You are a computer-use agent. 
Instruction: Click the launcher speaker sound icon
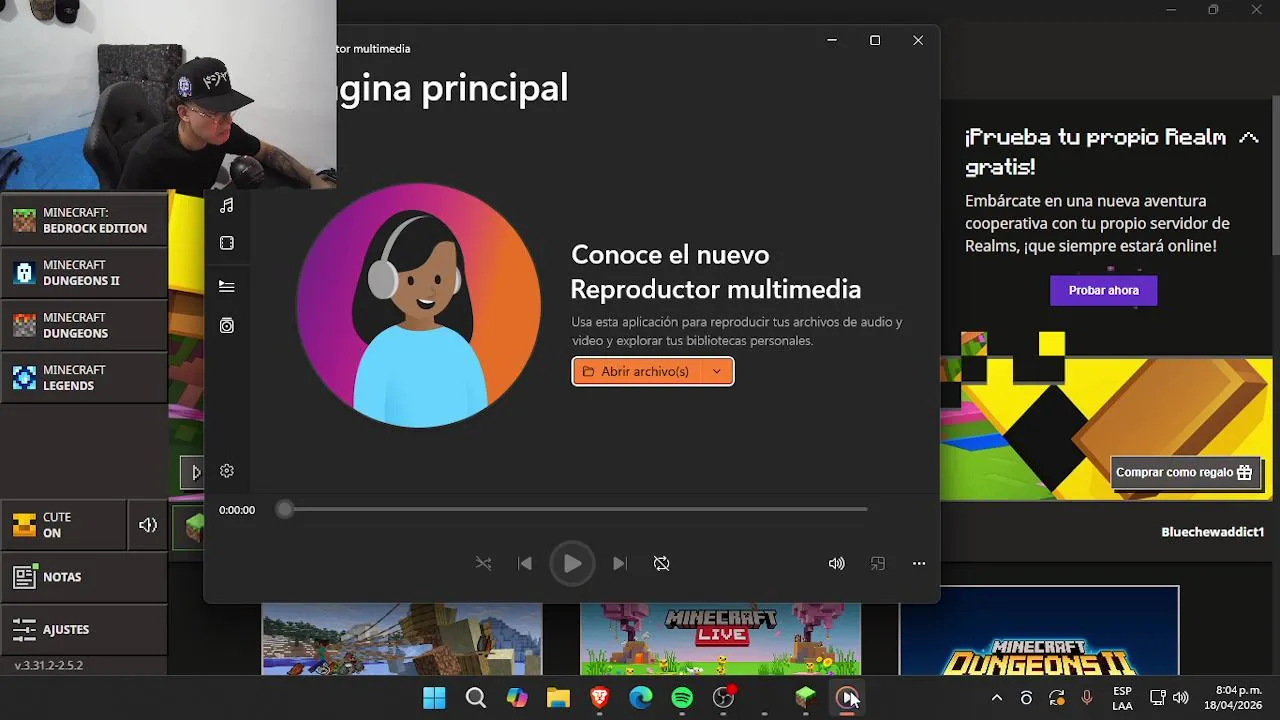click(148, 525)
